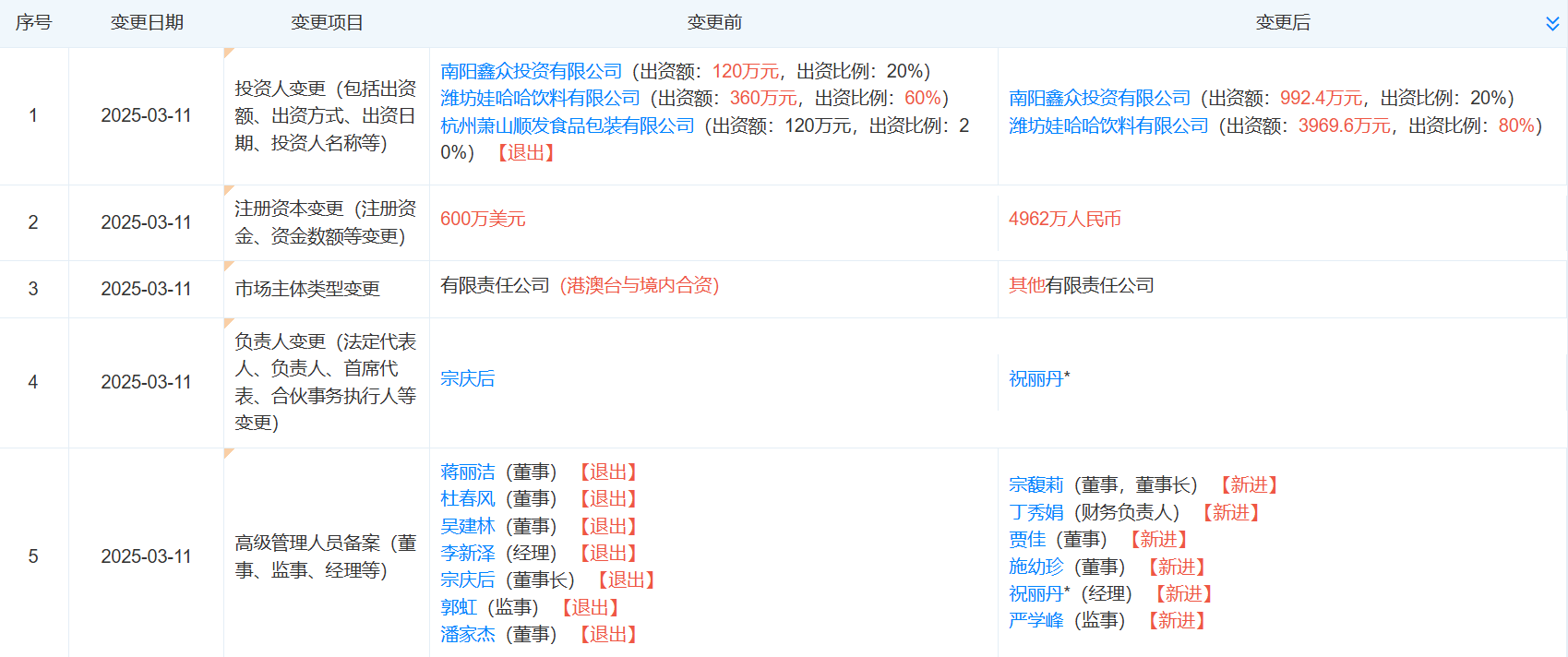Image resolution: width=1568 pixels, height=657 pixels.
Task: Select the 变更项目 column header
Action: [x=327, y=22]
